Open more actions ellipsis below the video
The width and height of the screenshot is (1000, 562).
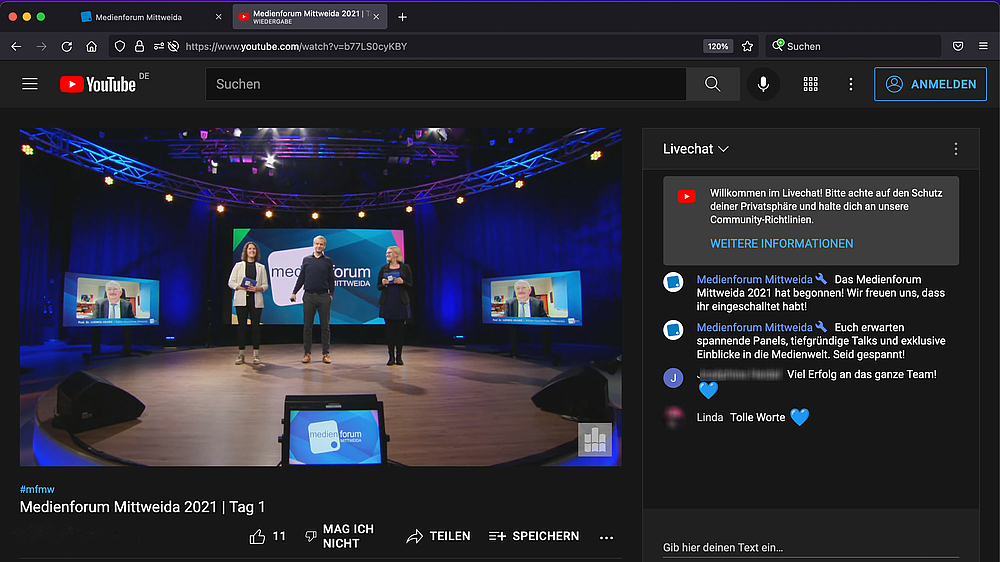pyautogui.click(x=607, y=537)
